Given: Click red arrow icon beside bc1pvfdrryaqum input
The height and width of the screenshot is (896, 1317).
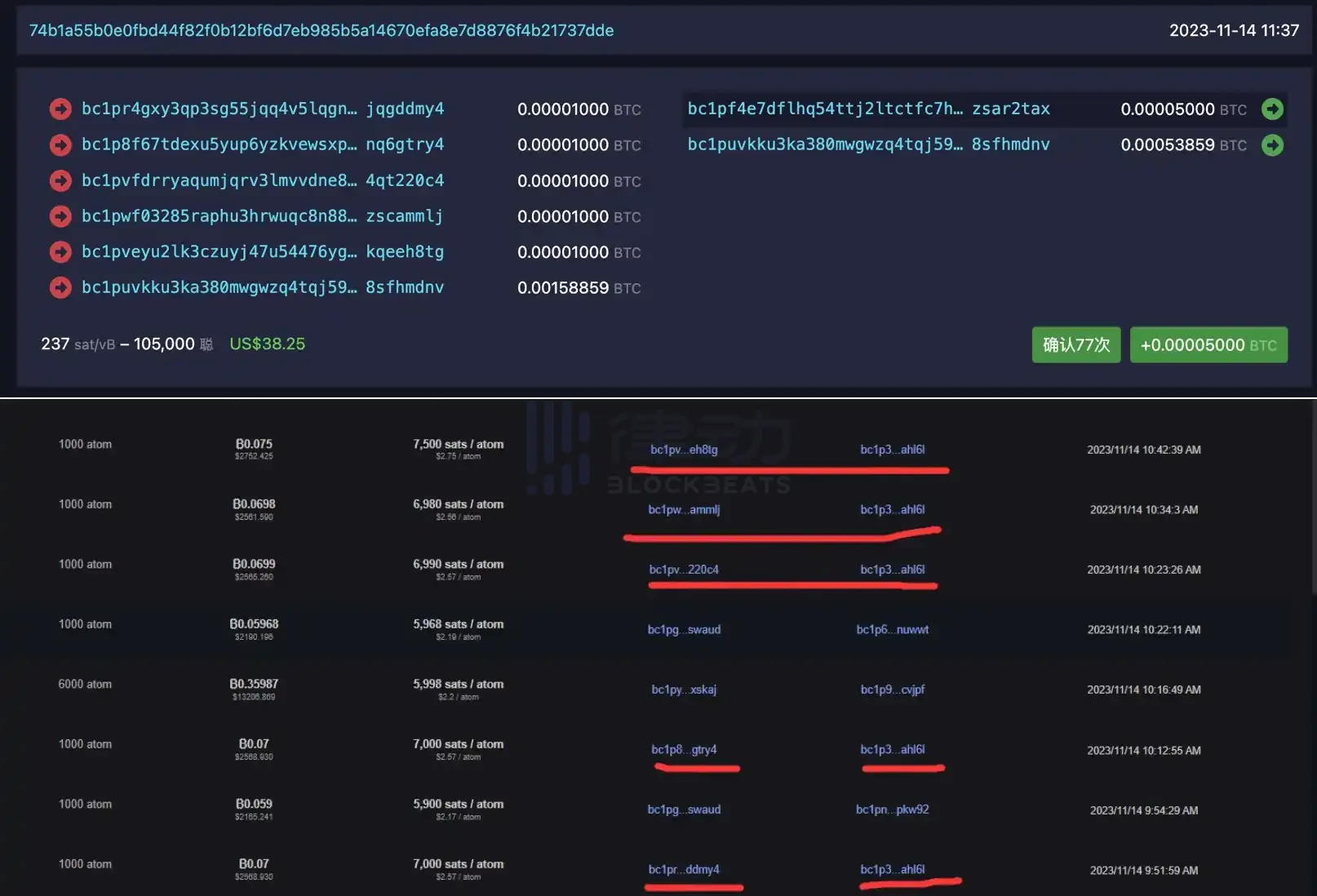Looking at the screenshot, I should pos(60,181).
